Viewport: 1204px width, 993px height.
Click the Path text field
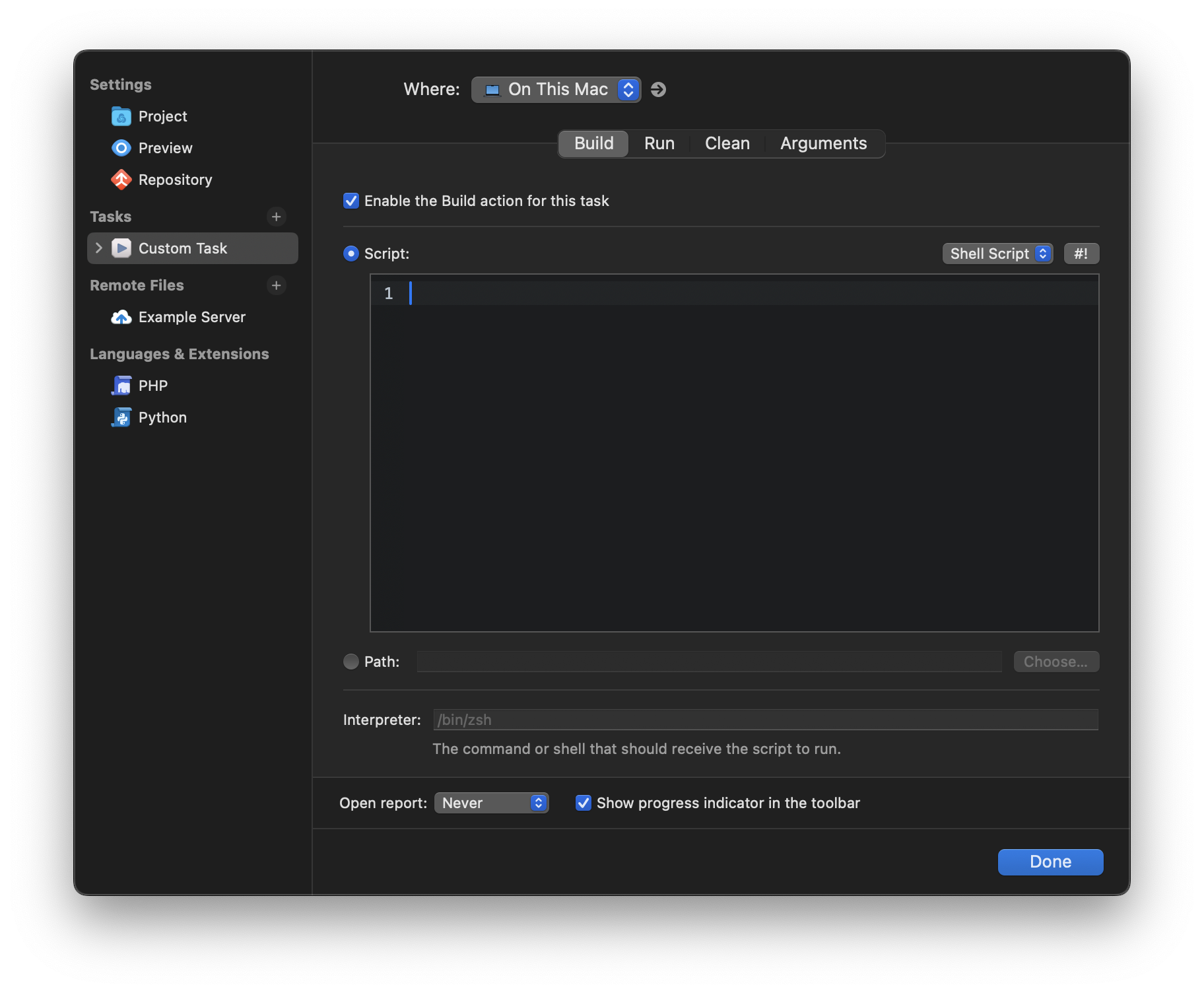(x=710, y=662)
